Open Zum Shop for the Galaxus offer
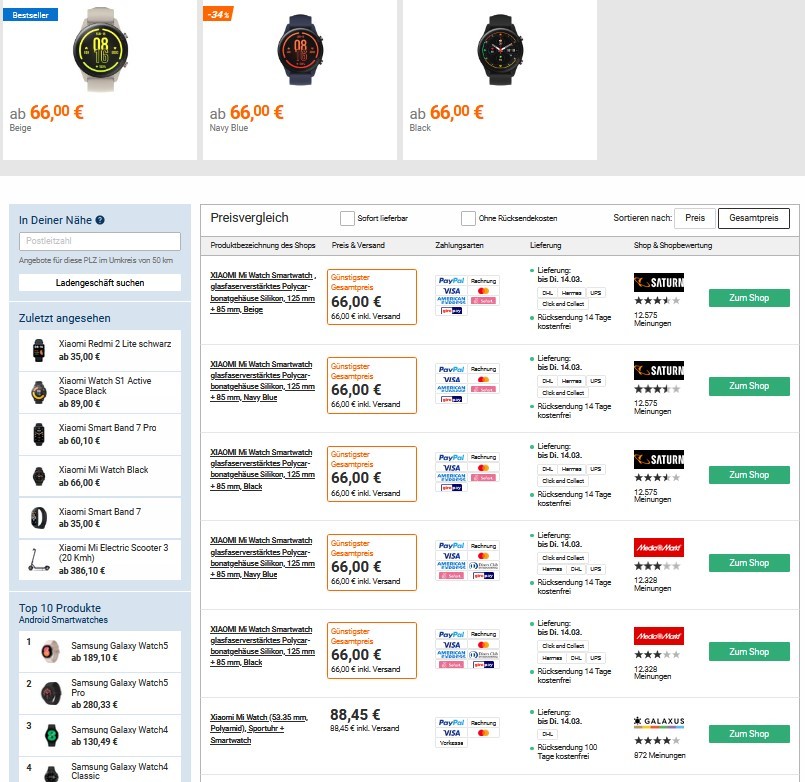This screenshot has width=805, height=782. [749, 734]
